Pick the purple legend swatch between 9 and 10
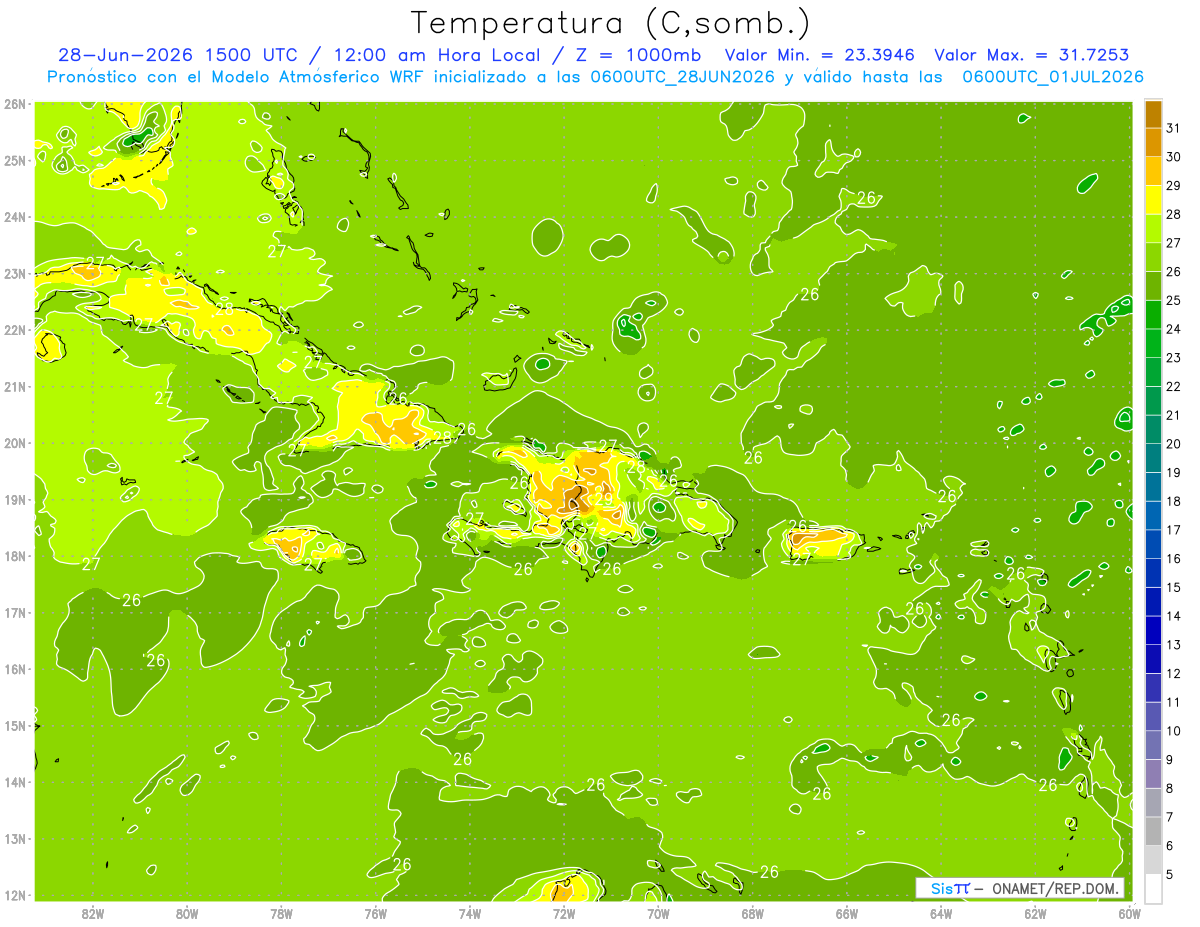Image resolution: width=1200 pixels, height=927 pixels. pyautogui.click(x=1153, y=746)
